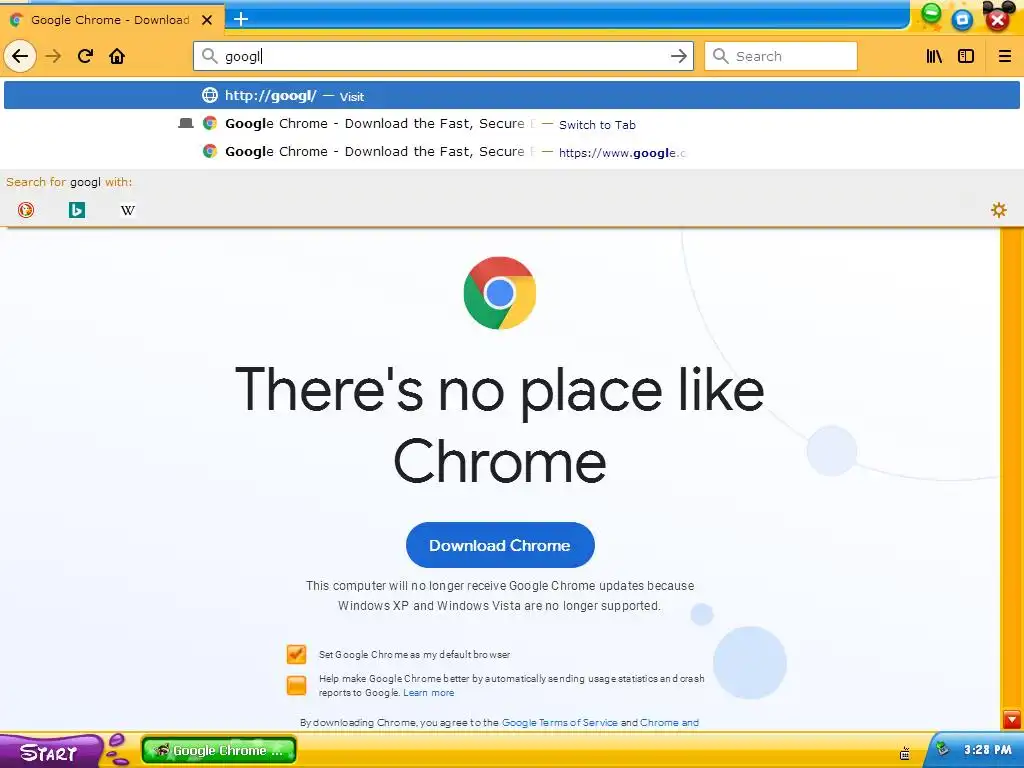Search with the DuckDuckGo engine icon

(x=26, y=210)
